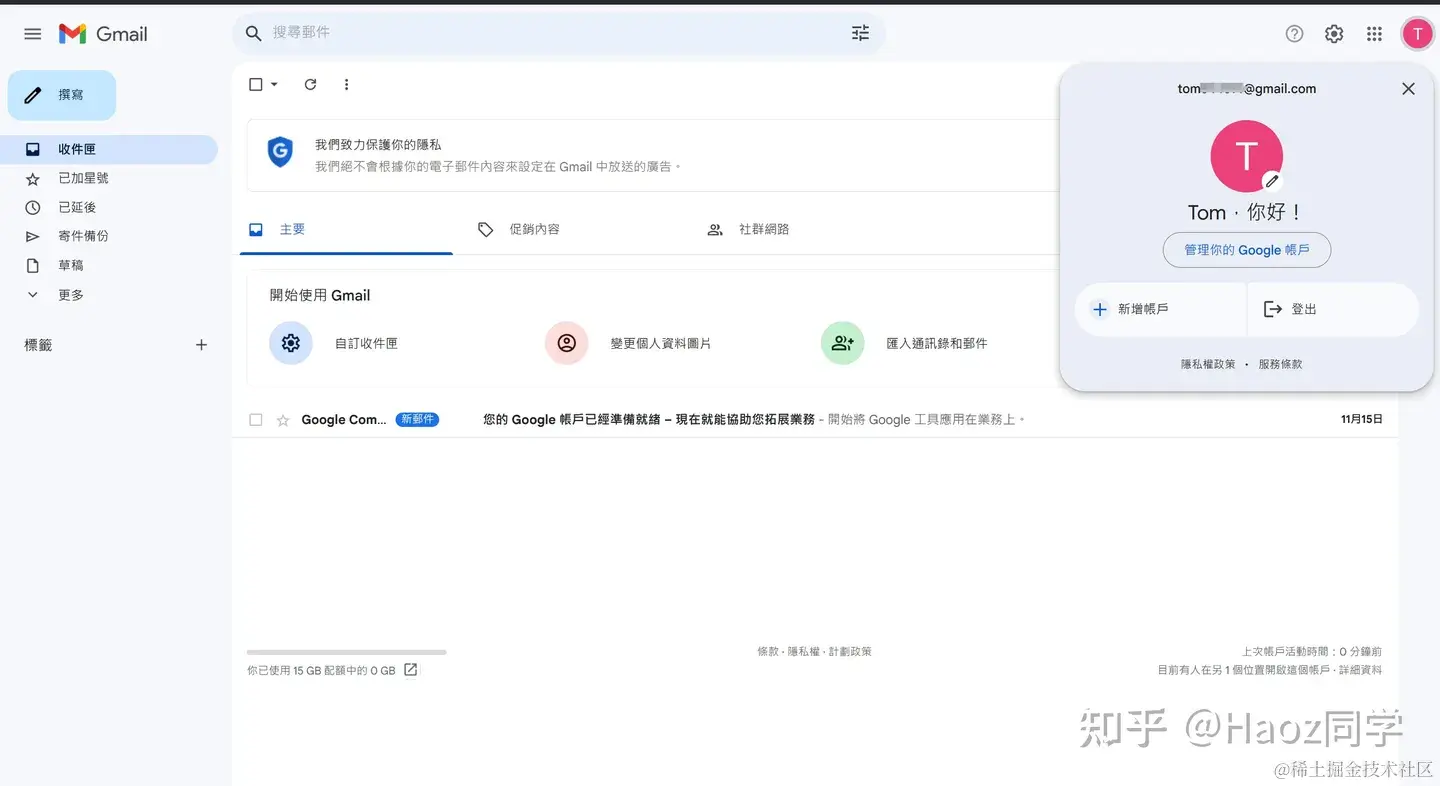Edit profile picture pencil icon
1440x786 pixels.
coord(1272,181)
